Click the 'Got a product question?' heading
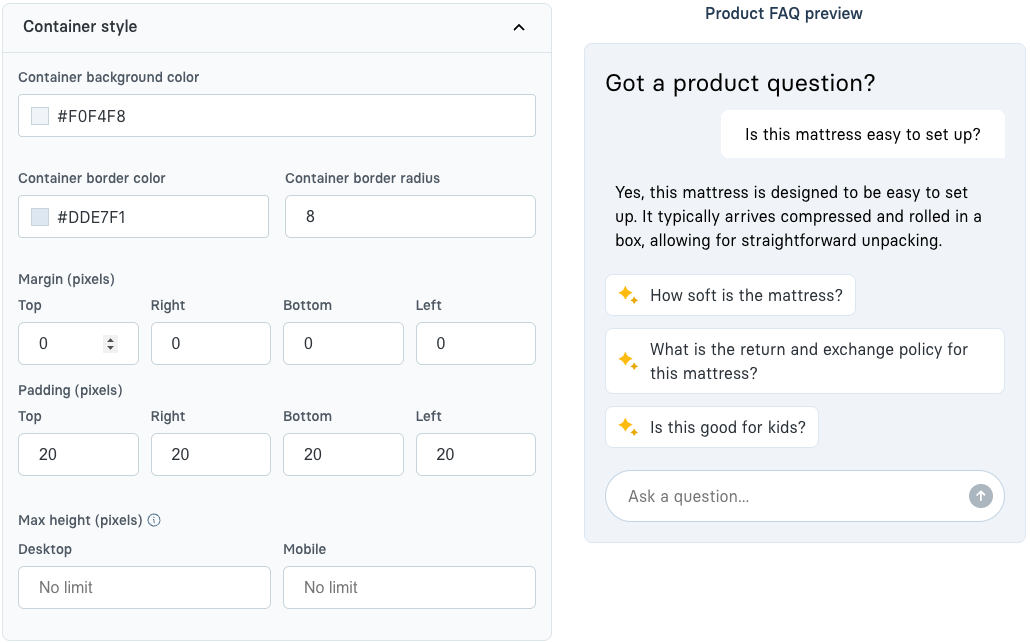 740,83
